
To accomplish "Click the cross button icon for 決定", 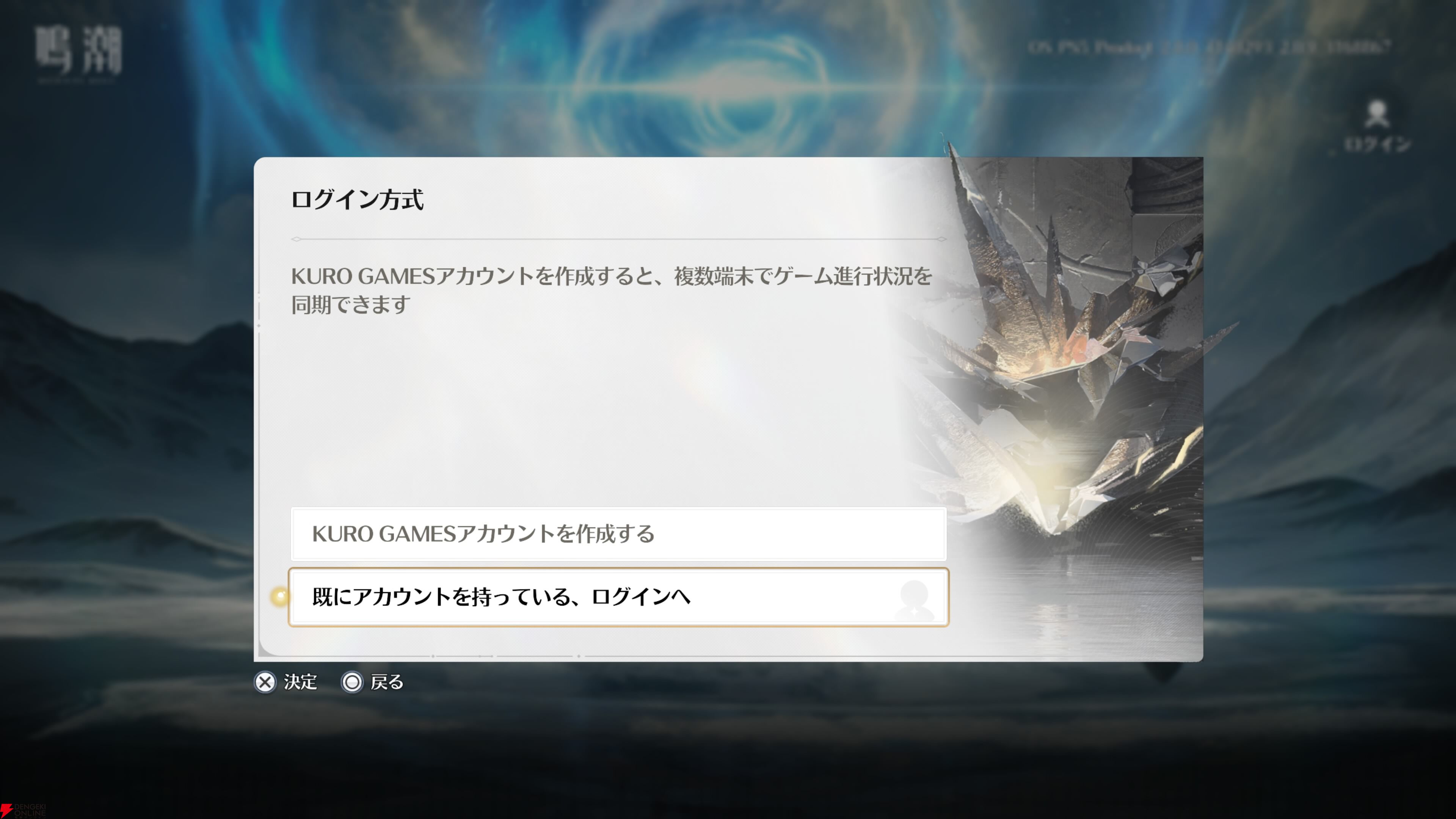I will tap(265, 682).
